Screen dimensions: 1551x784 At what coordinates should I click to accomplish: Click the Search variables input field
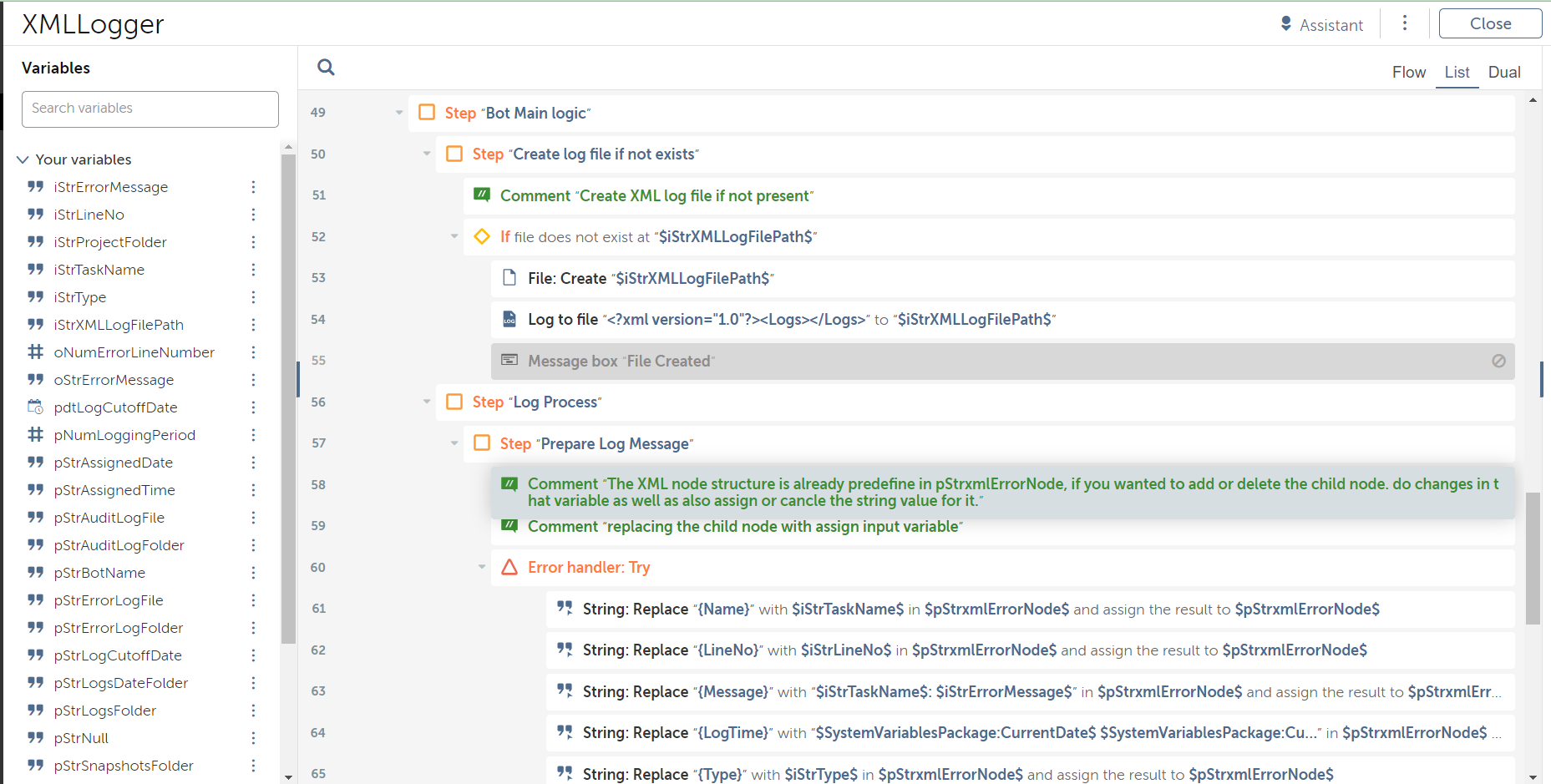tap(150, 109)
